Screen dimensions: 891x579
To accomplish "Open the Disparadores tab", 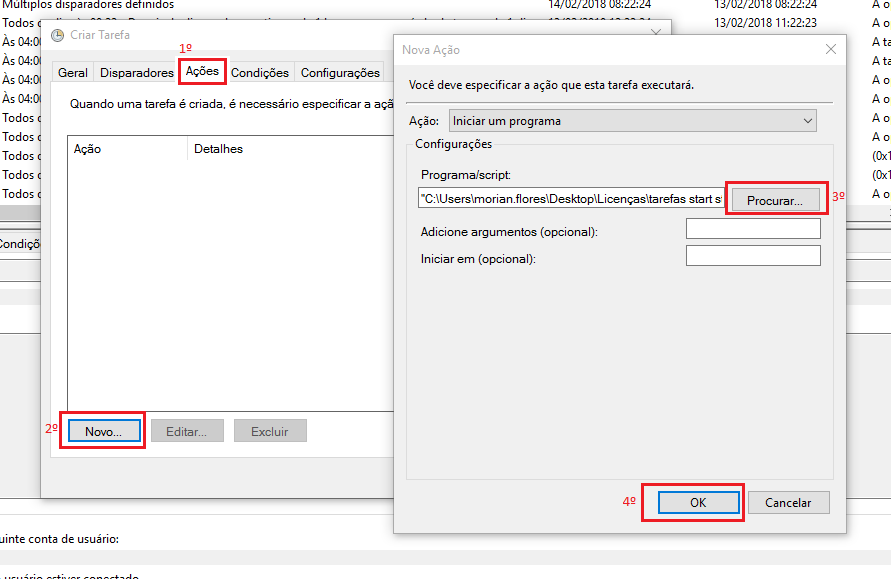I will click(x=137, y=73).
